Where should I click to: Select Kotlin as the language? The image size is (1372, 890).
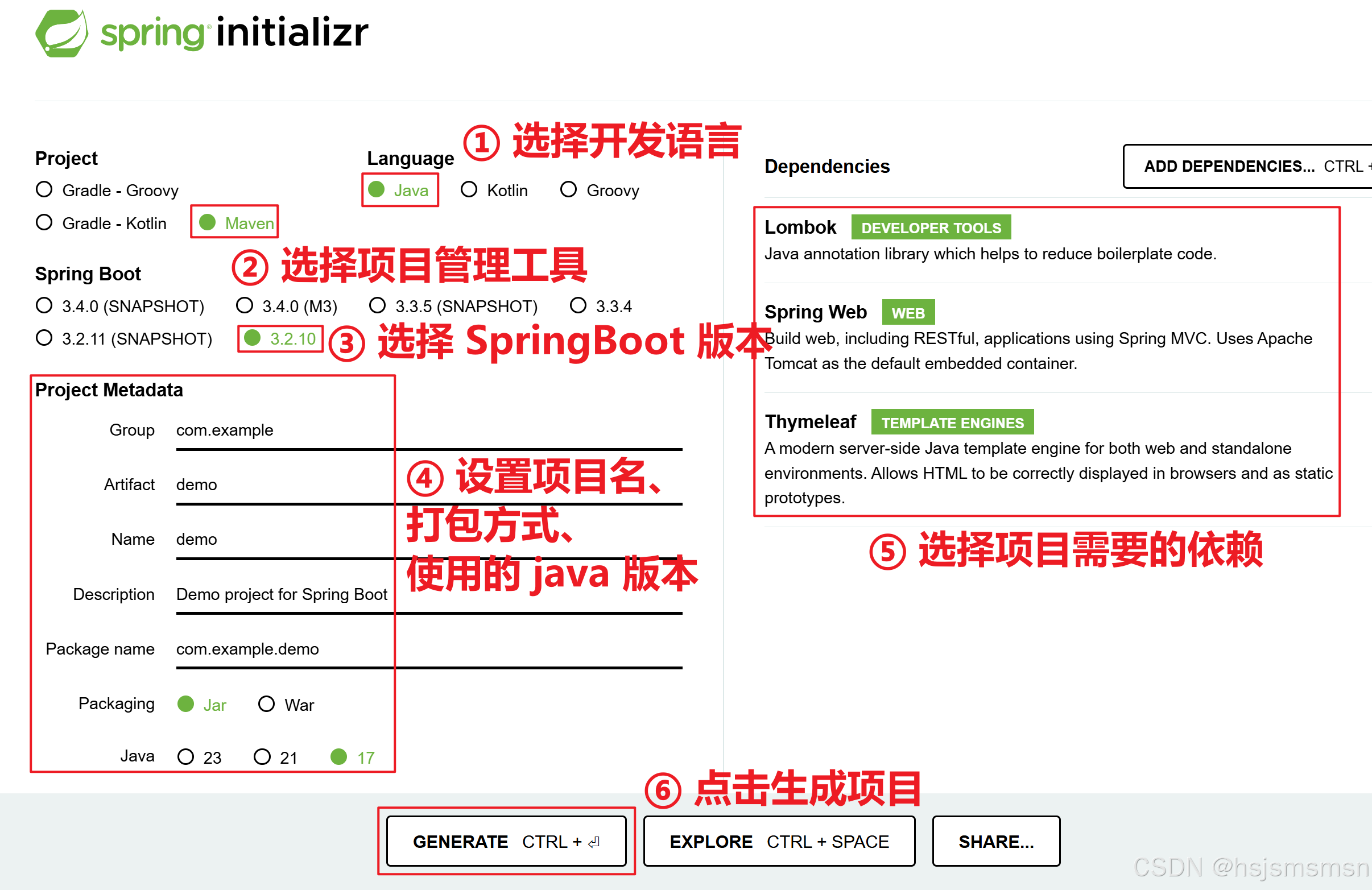(x=469, y=189)
